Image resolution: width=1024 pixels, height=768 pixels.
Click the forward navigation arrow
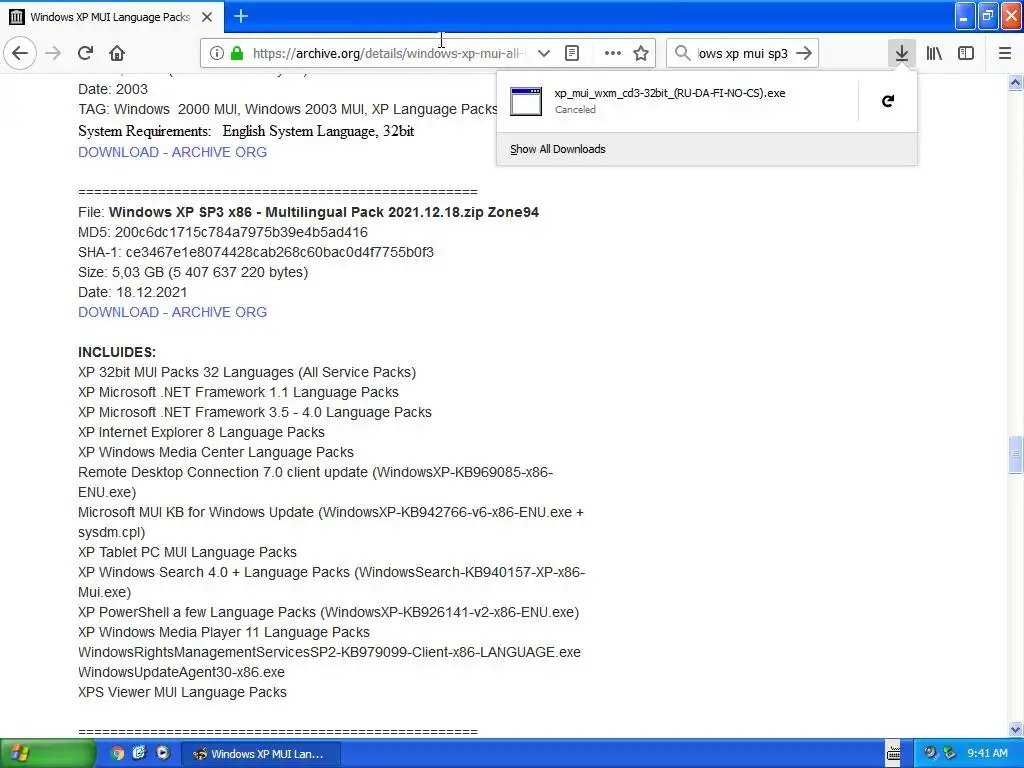point(53,53)
